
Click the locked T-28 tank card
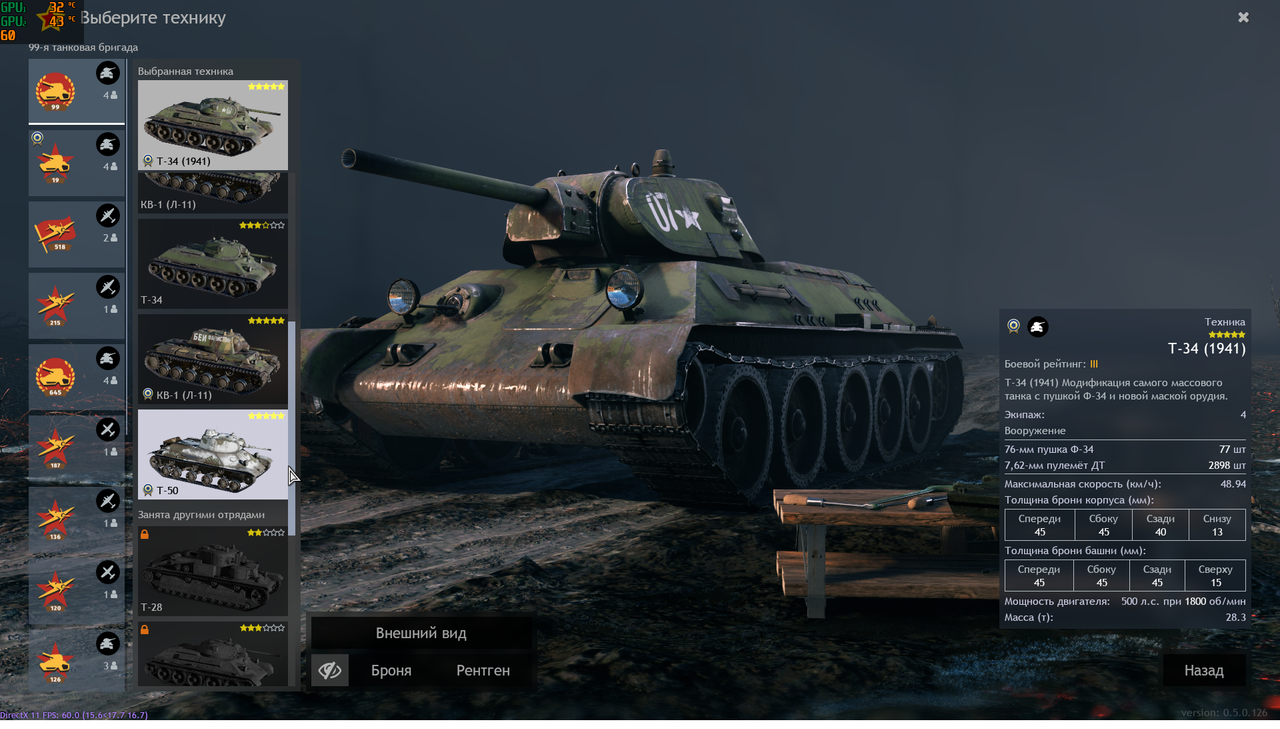(x=213, y=571)
